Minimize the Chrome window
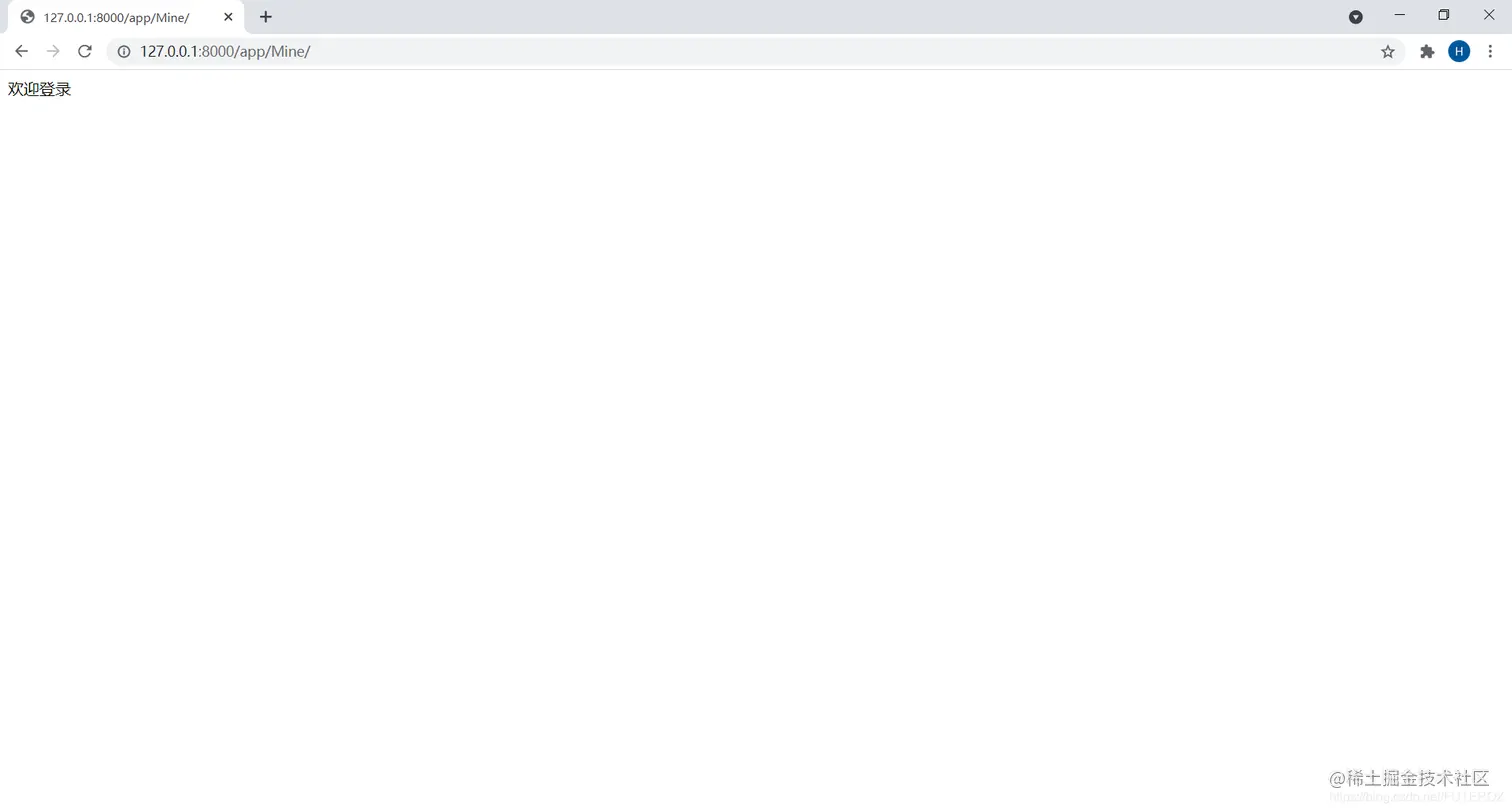This screenshot has height=811, width=1512. pos(1400,15)
